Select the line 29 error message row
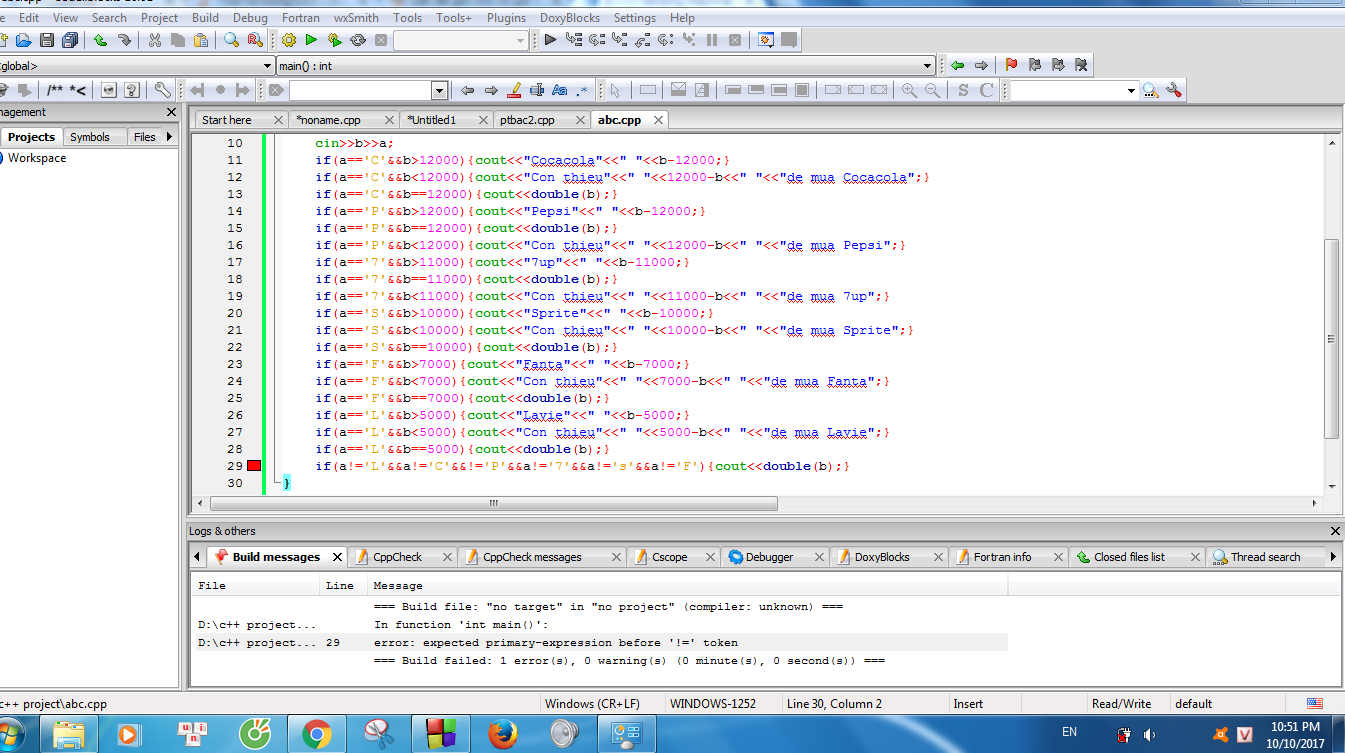Image resolution: width=1345 pixels, height=753 pixels. tap(599, 643)
